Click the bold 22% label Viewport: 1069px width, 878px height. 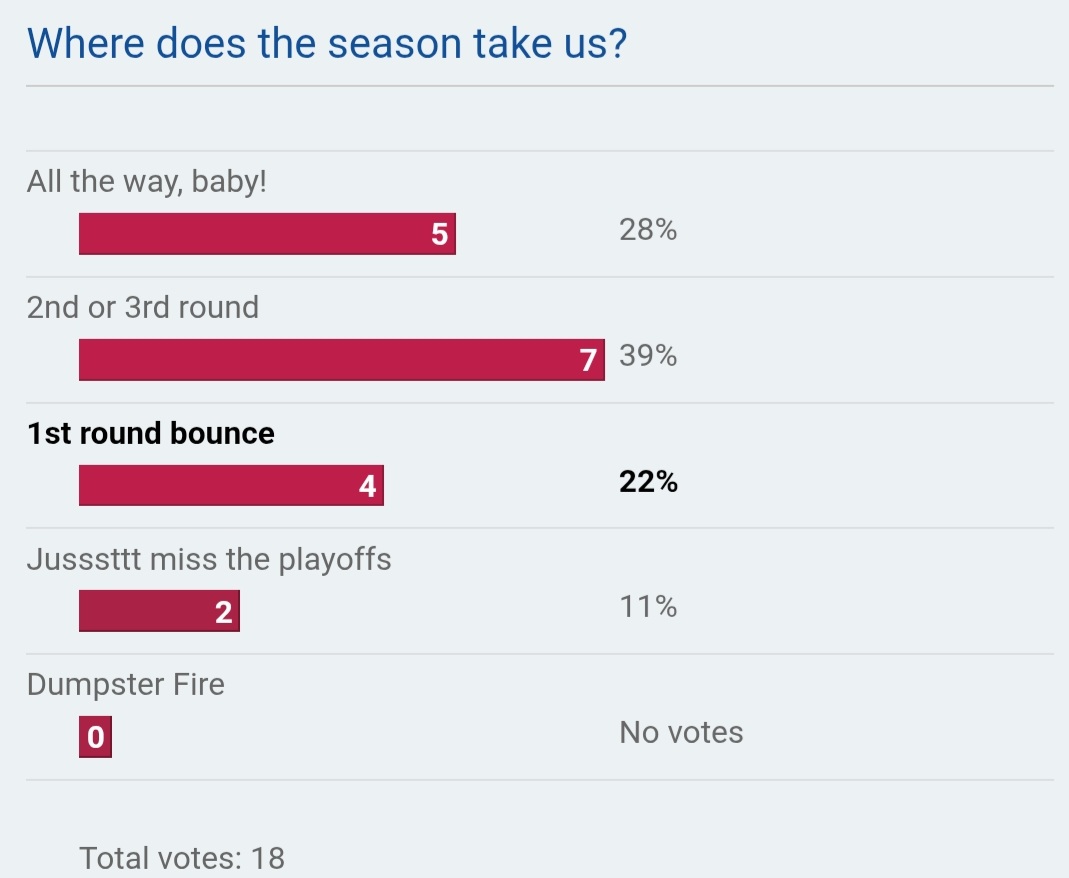coord(648,482)
